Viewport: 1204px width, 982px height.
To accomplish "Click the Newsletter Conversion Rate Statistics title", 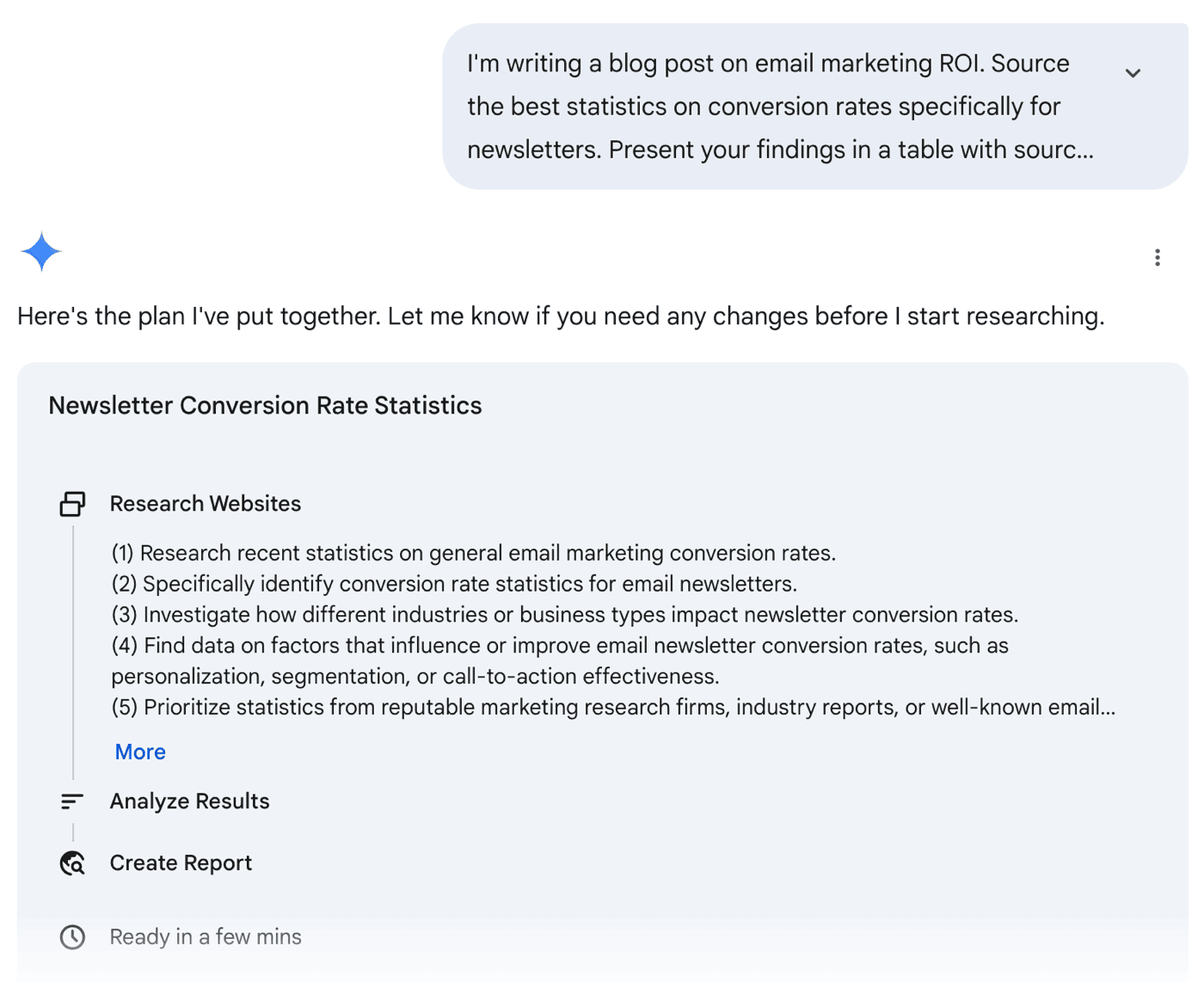I will pos(265,406).
